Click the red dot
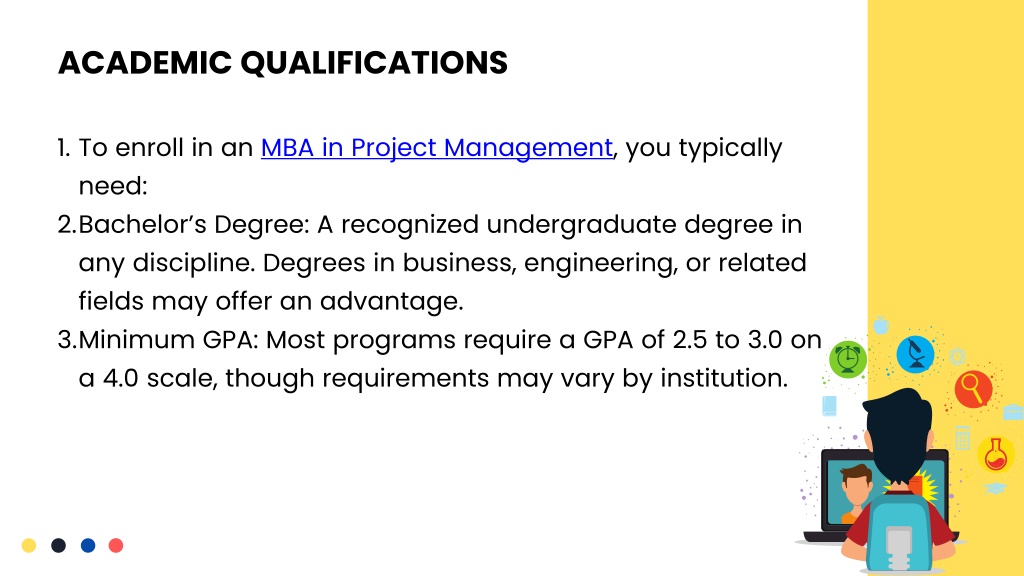This screenshot has width=1024, height=576. 116,545
